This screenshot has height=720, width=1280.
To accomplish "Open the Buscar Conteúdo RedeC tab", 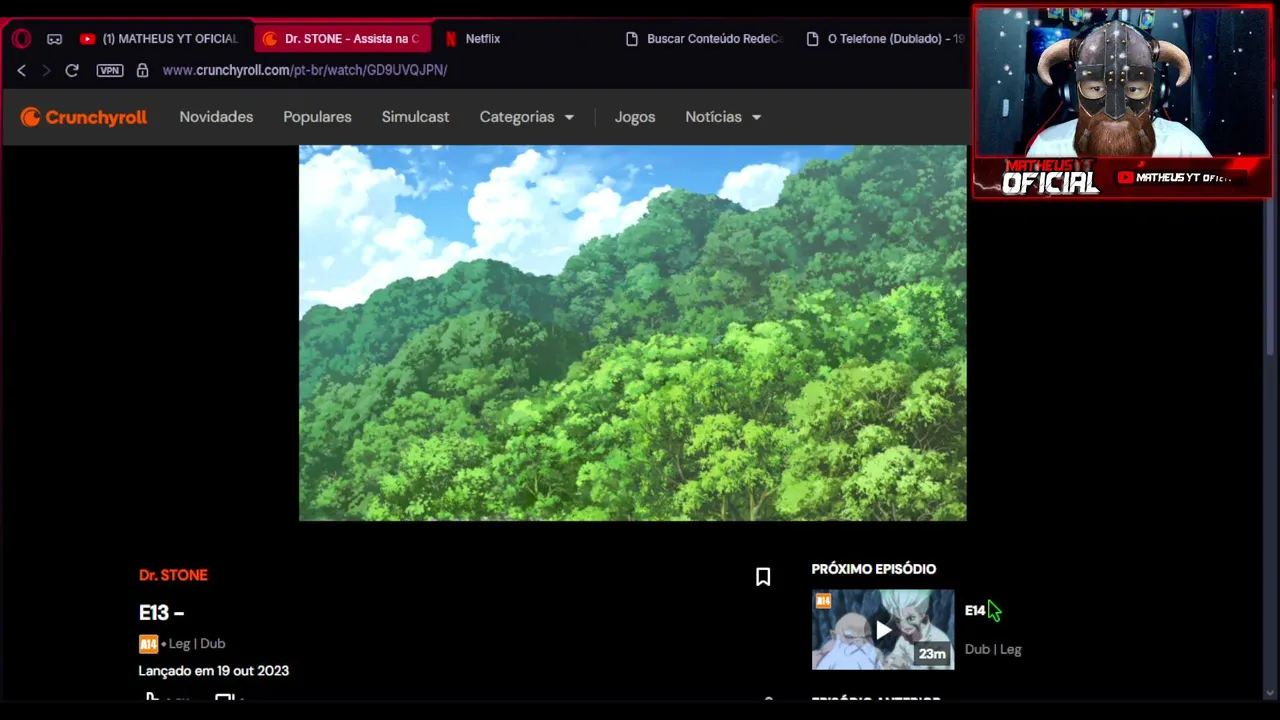I will pyautogui.click(x=704, y=39).
